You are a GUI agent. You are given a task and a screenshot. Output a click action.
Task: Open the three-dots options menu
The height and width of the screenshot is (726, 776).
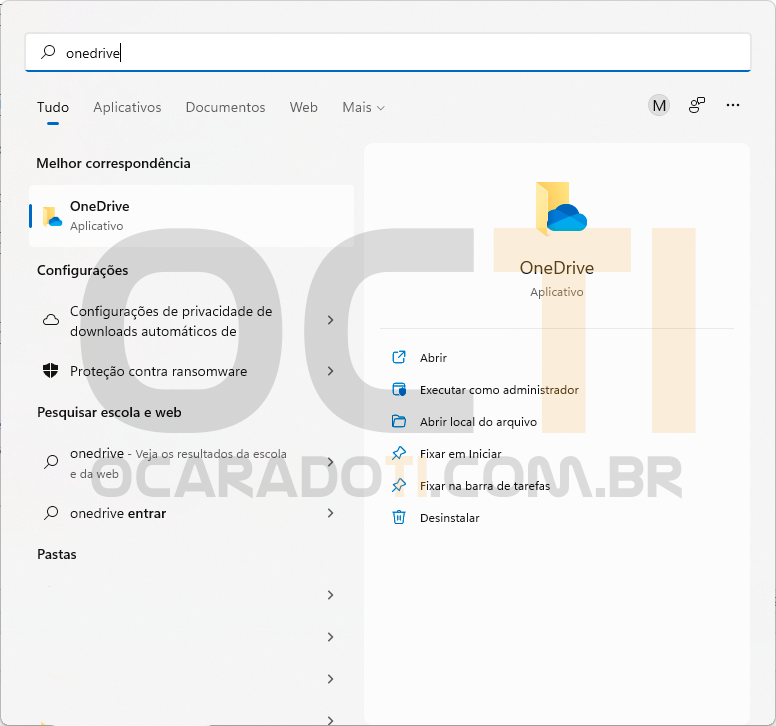[733, 105]
